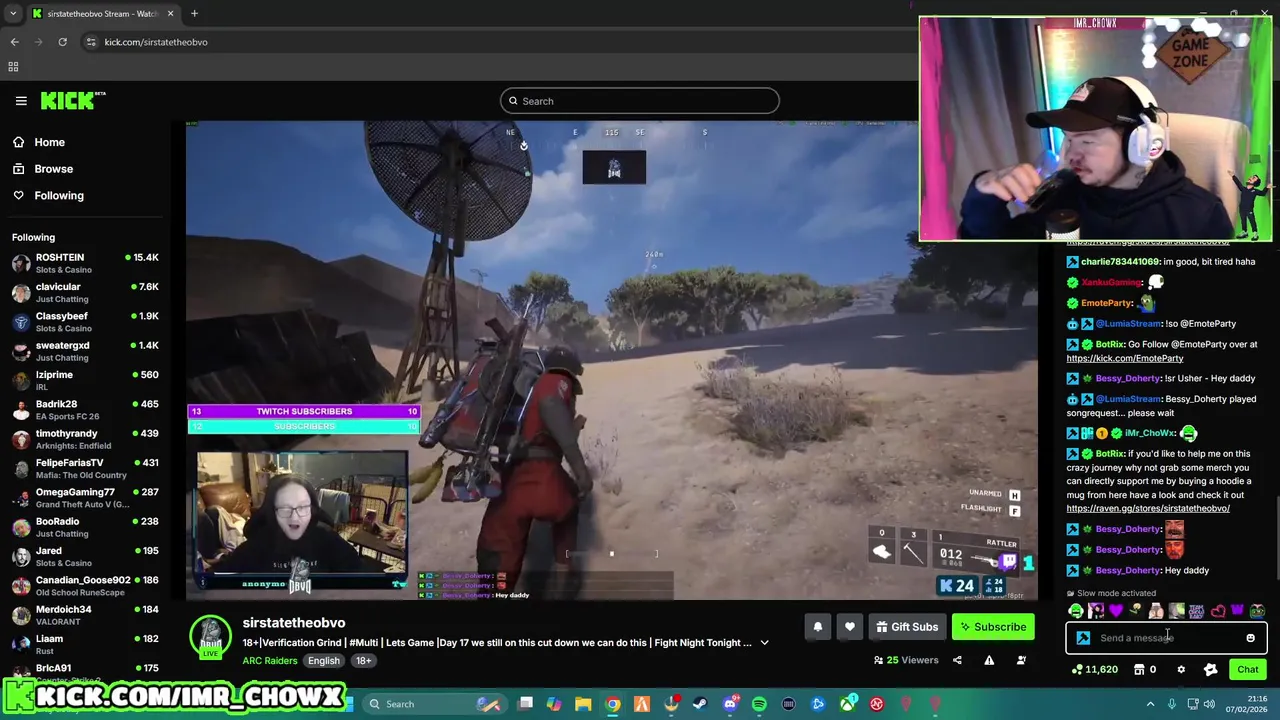Open Canadian_Goose902 channel in Following list

pyautogui.click(x=86, y=585)
